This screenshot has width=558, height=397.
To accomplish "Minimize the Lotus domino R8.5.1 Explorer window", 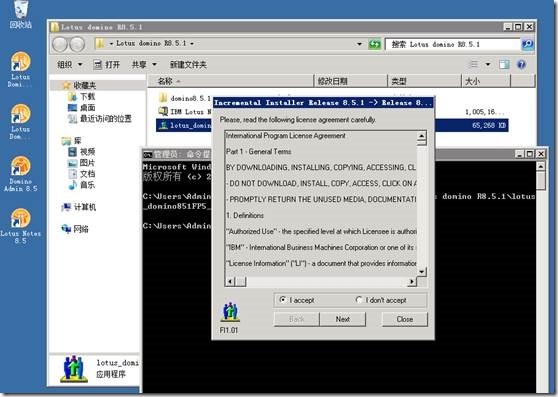I will [x=508, y=27].
